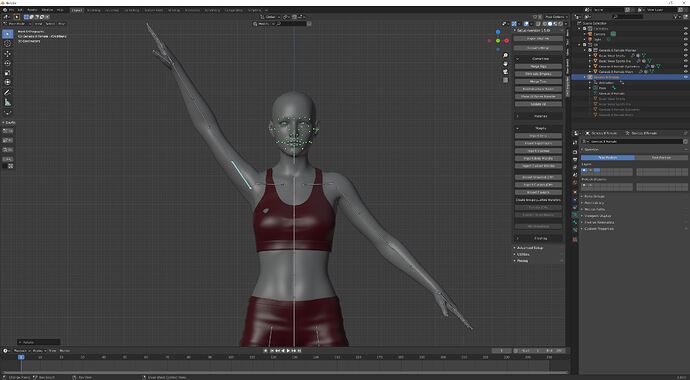The width and height of the screenshot is (690, 380).
Task: Switch to the Modeling workspace tab
Action: click(x=93, y=10)
